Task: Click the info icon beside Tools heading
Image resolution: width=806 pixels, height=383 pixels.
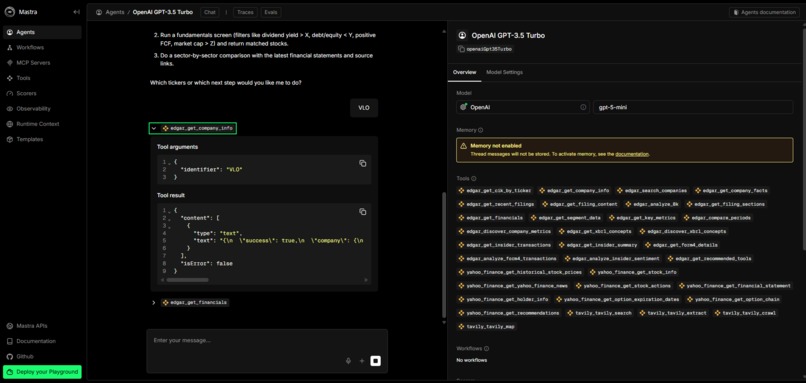Action: tap(473, 179)
